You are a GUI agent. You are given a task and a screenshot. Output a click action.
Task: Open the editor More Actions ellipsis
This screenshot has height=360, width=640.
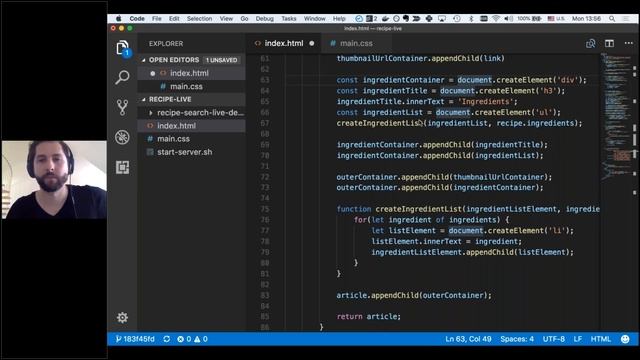628,43
